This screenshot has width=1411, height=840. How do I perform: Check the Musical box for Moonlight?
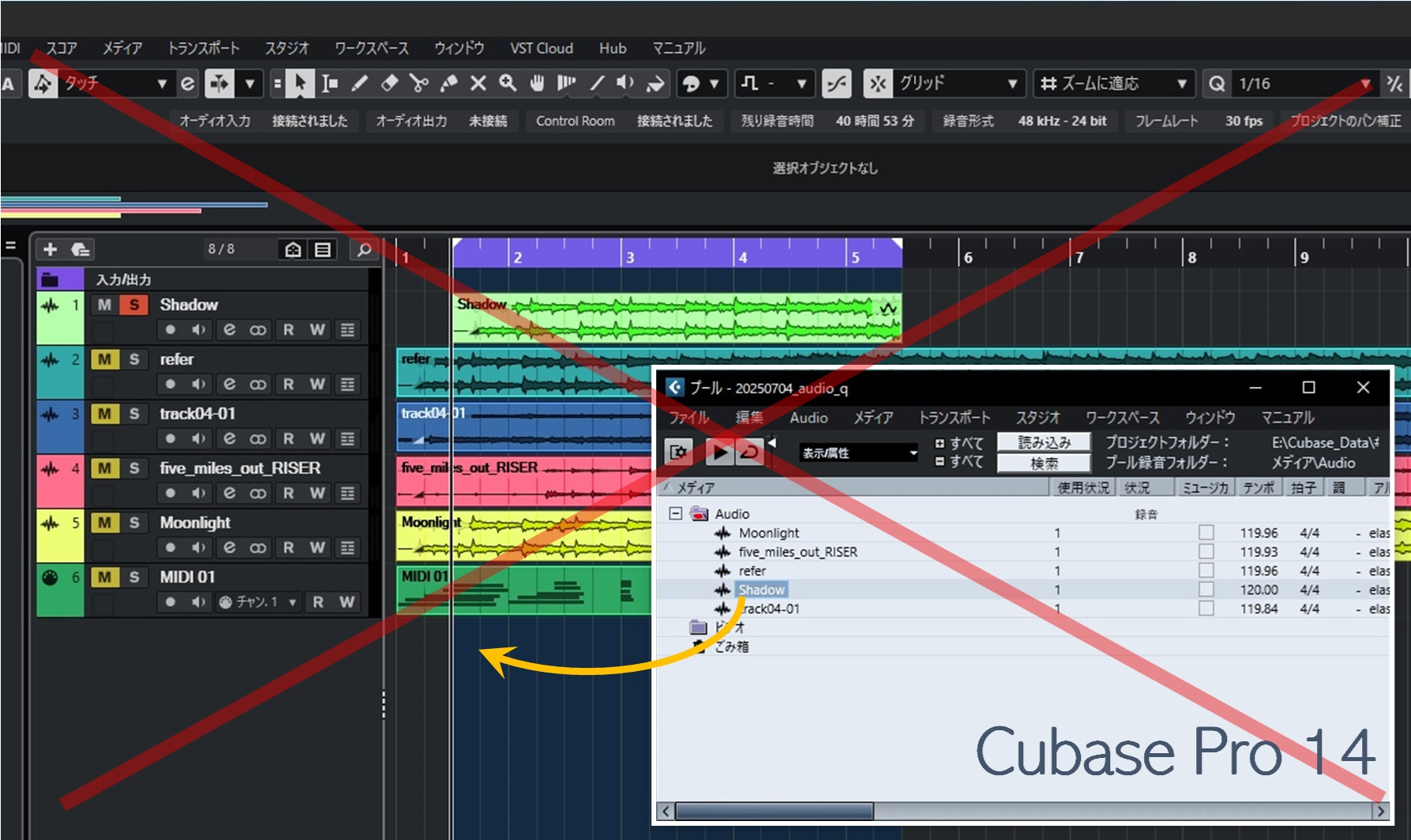[x=1206, y=533]
